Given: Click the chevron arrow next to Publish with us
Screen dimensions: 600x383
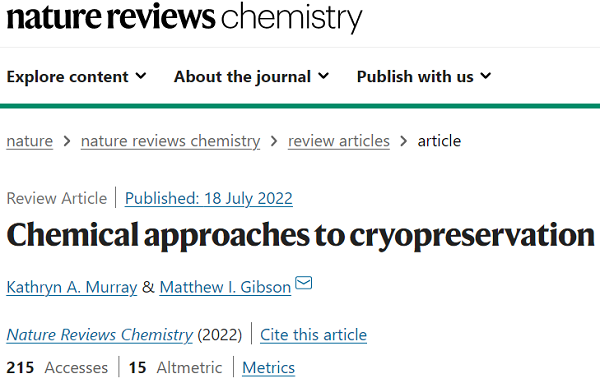Looking at the screenshot, I should point(486,76).
